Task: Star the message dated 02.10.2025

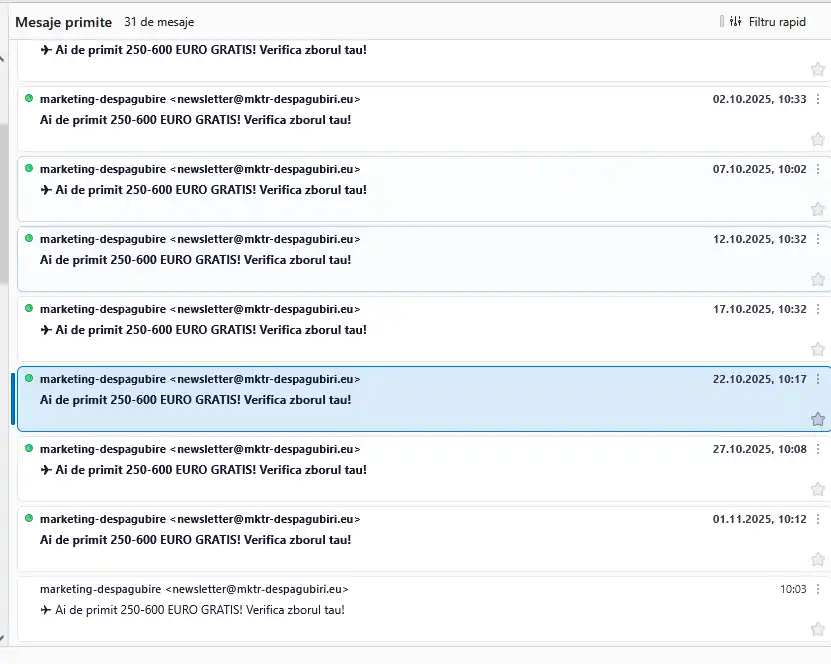Action: point(818,139)
